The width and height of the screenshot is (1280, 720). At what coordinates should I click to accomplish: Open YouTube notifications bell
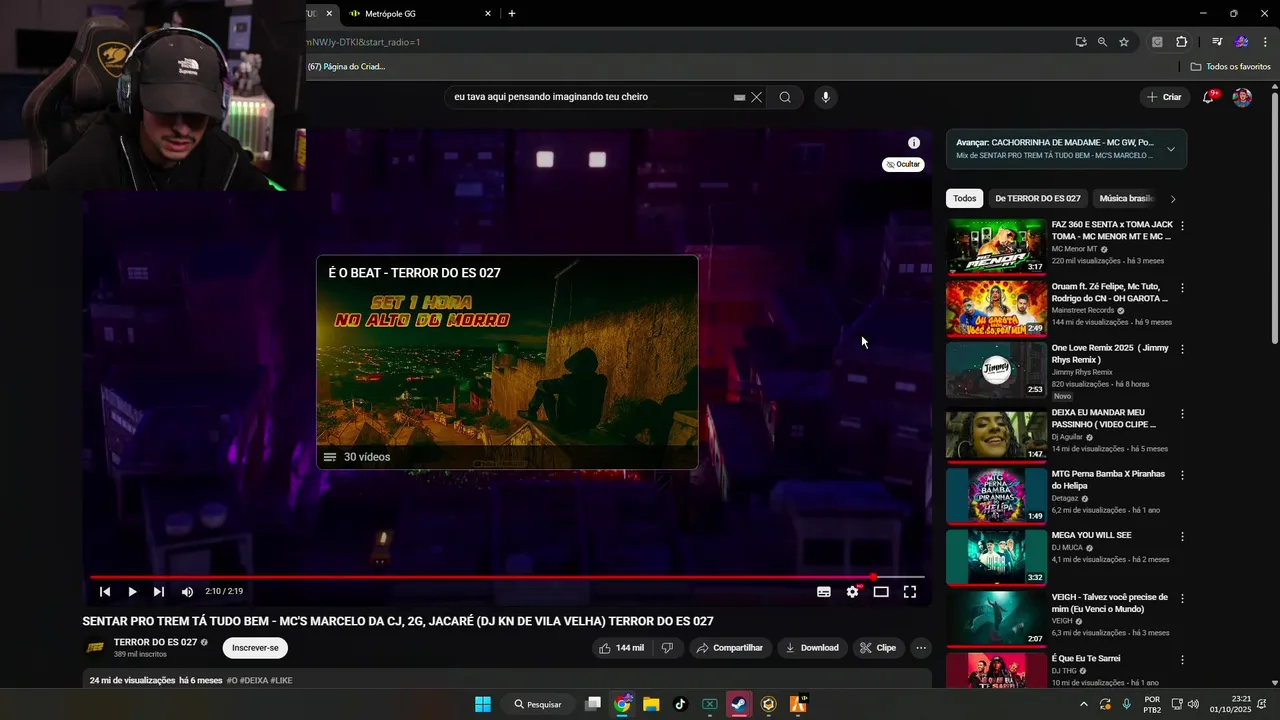coord(1209,97)
